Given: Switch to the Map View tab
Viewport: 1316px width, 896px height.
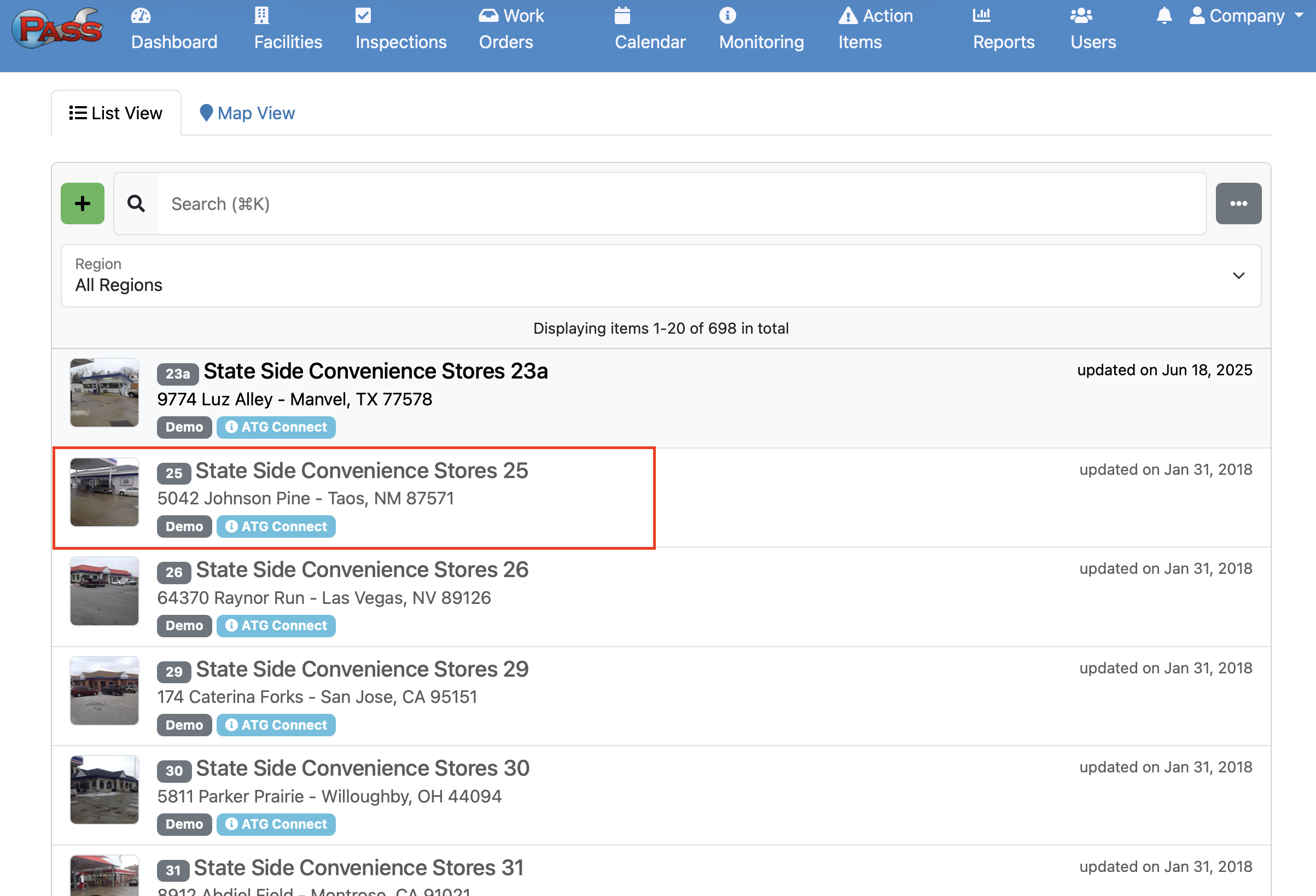Looking at the screenshot, I should tap(247, 113).
